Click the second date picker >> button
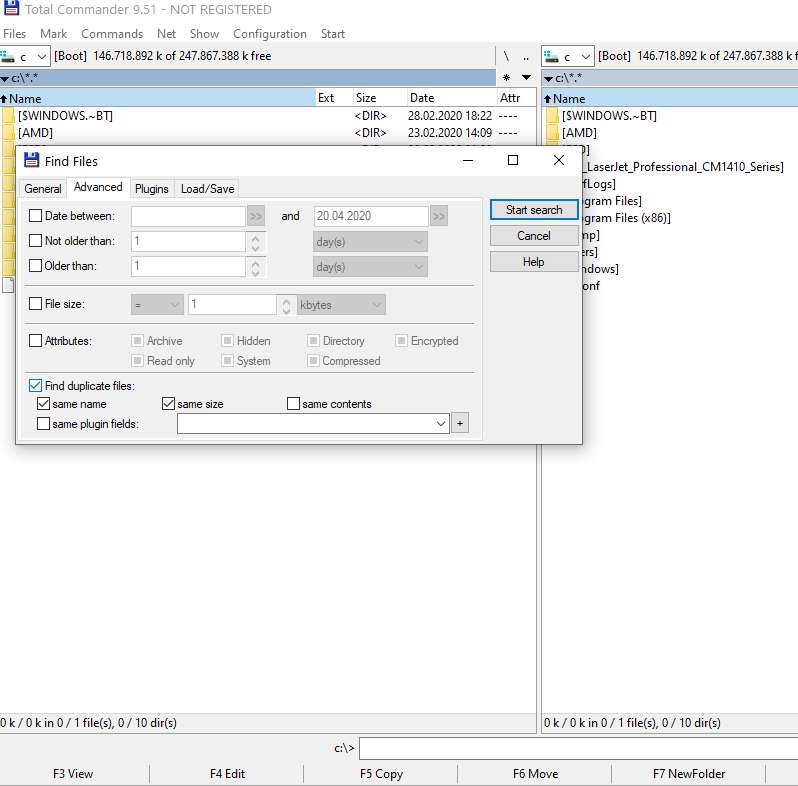The height and width of the screenshot is (786, 798). [x=439, y=216]
